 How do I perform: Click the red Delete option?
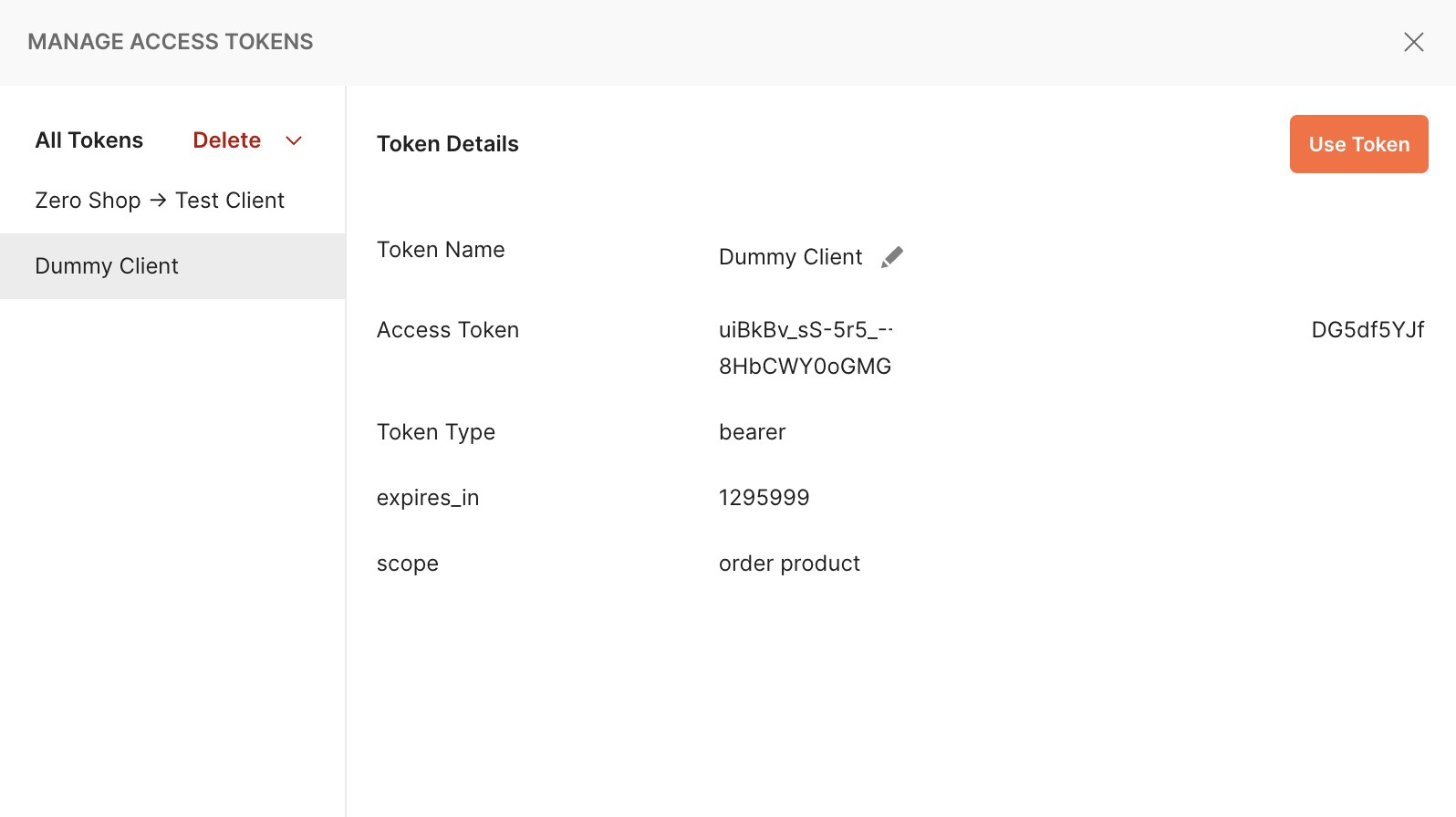[227, 140]
